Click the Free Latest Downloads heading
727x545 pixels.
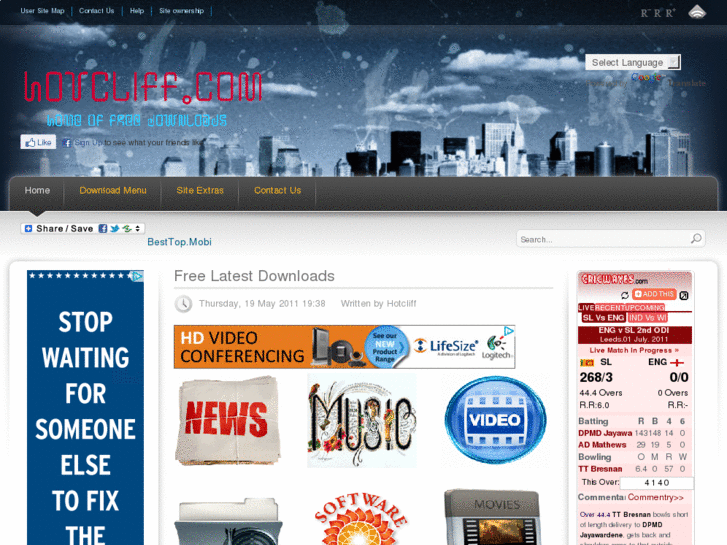click(x=254, y=276)
